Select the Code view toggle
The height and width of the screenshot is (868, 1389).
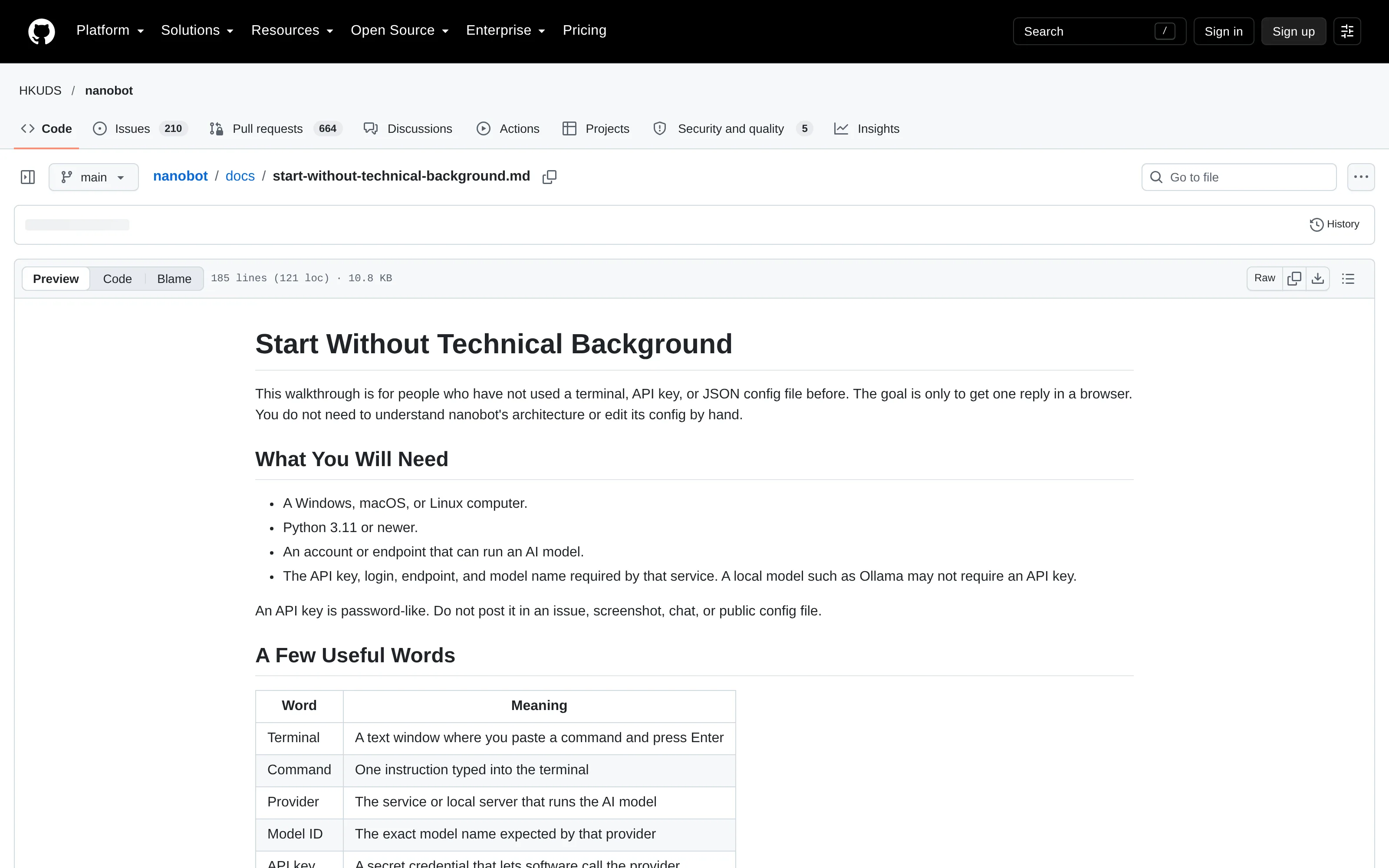(117, 279)
